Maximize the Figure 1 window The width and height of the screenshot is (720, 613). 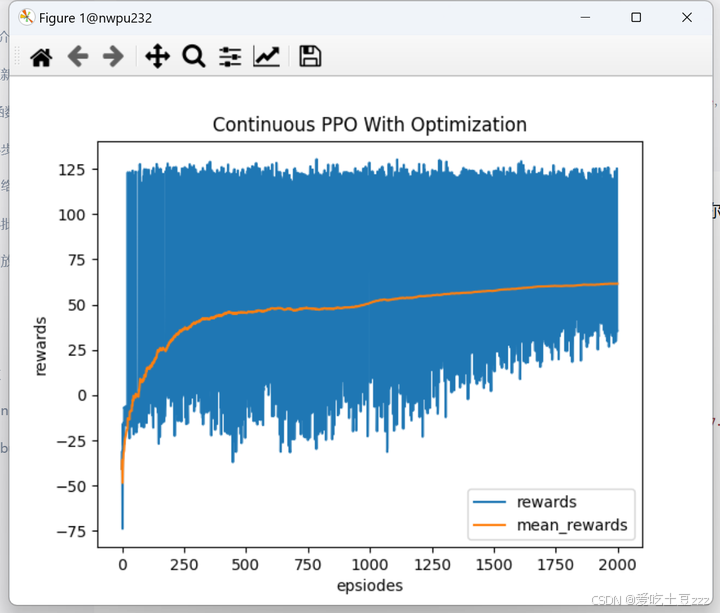(x=636, y=18)
